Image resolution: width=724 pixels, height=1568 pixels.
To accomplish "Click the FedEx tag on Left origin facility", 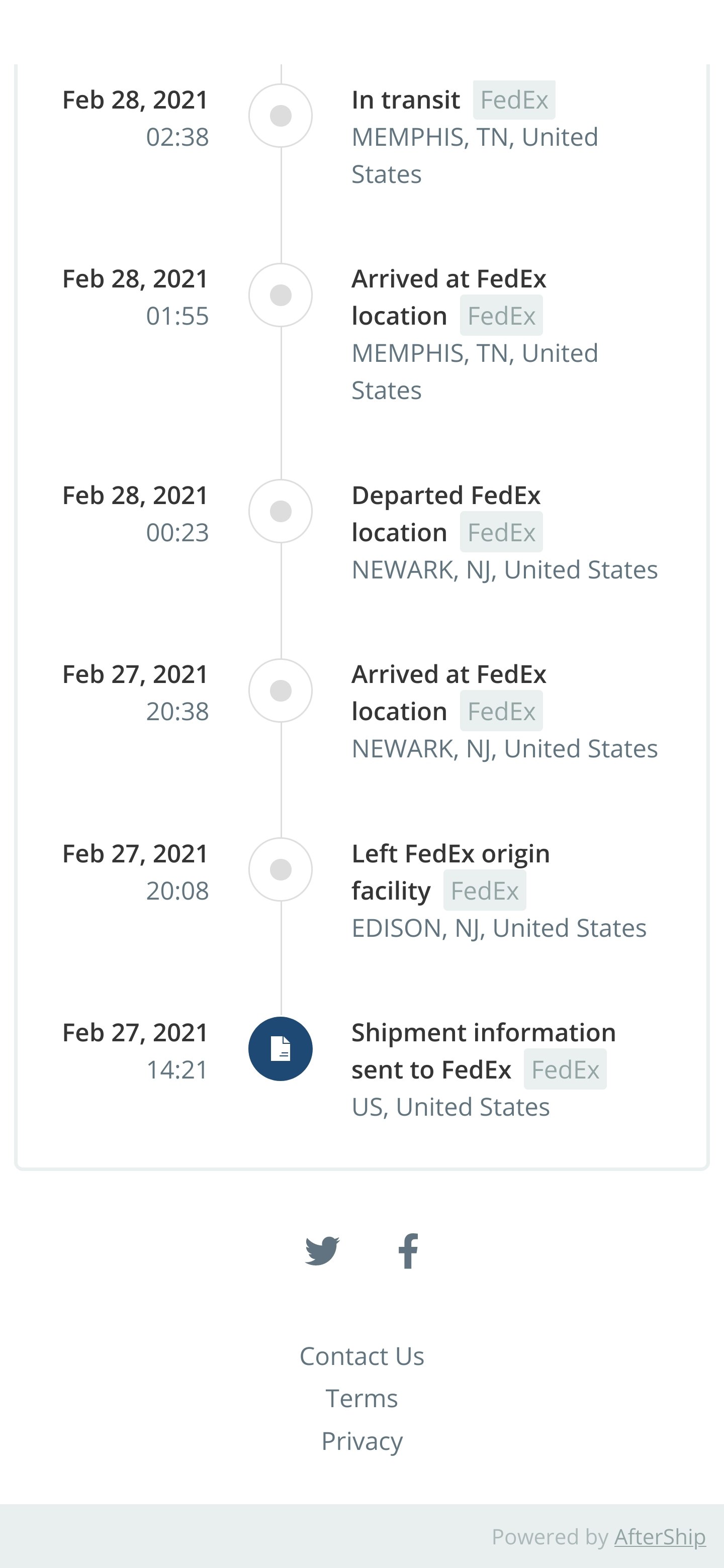I will [x=485, y=891].
